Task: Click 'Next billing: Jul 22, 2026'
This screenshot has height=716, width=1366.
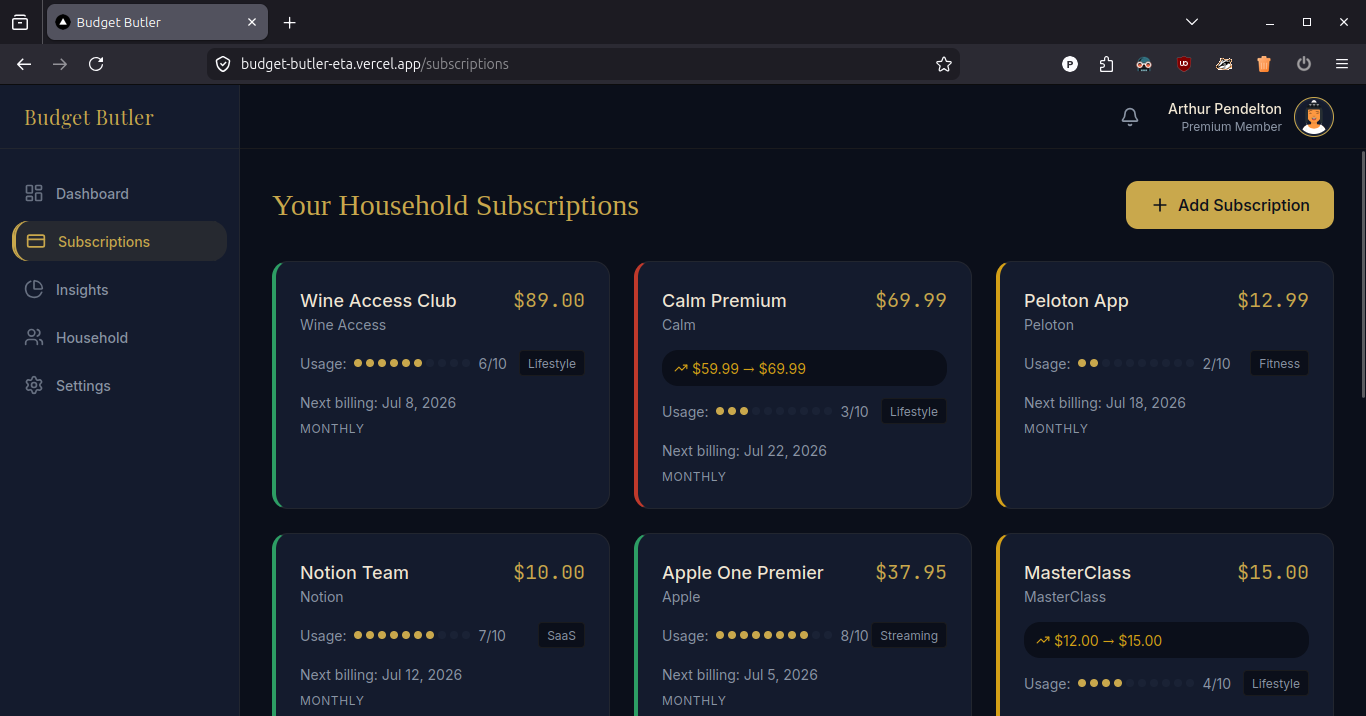Action: (x=744, y=451)
